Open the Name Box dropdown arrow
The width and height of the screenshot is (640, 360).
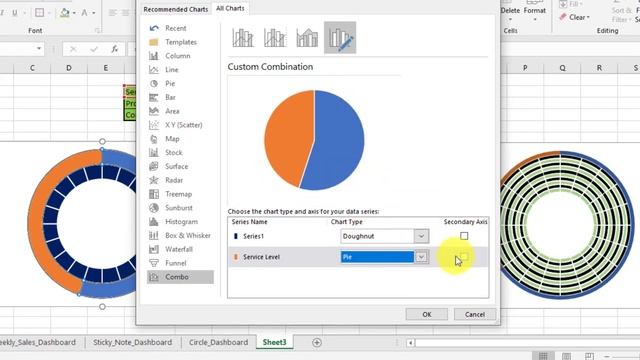click(x=39, y=49)
